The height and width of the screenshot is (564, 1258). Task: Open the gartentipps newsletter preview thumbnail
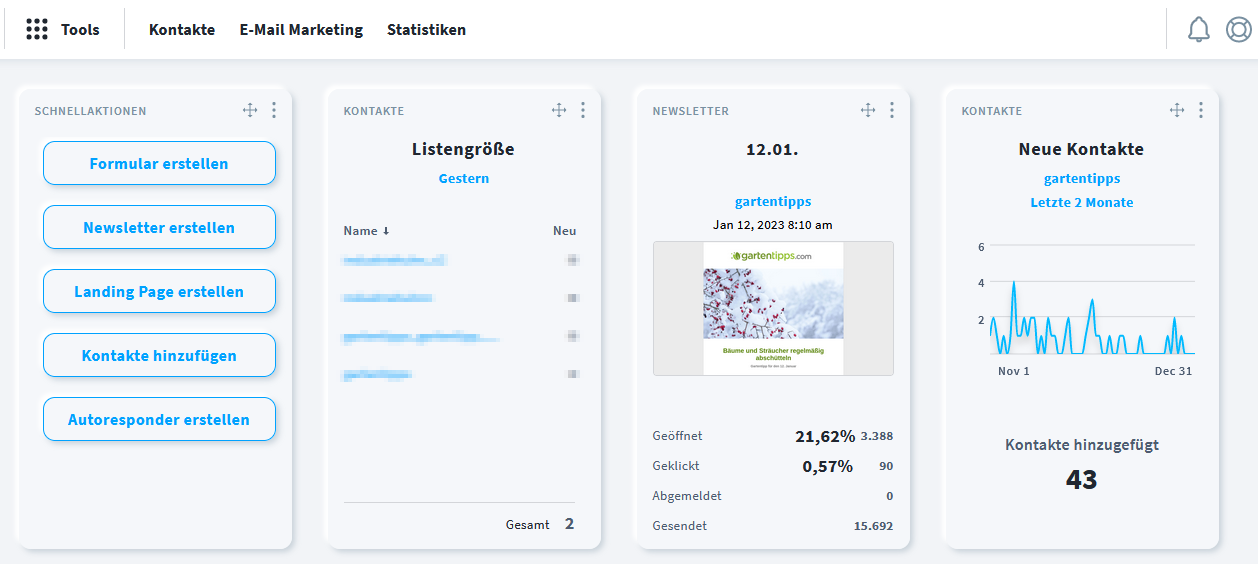(773, 308)
